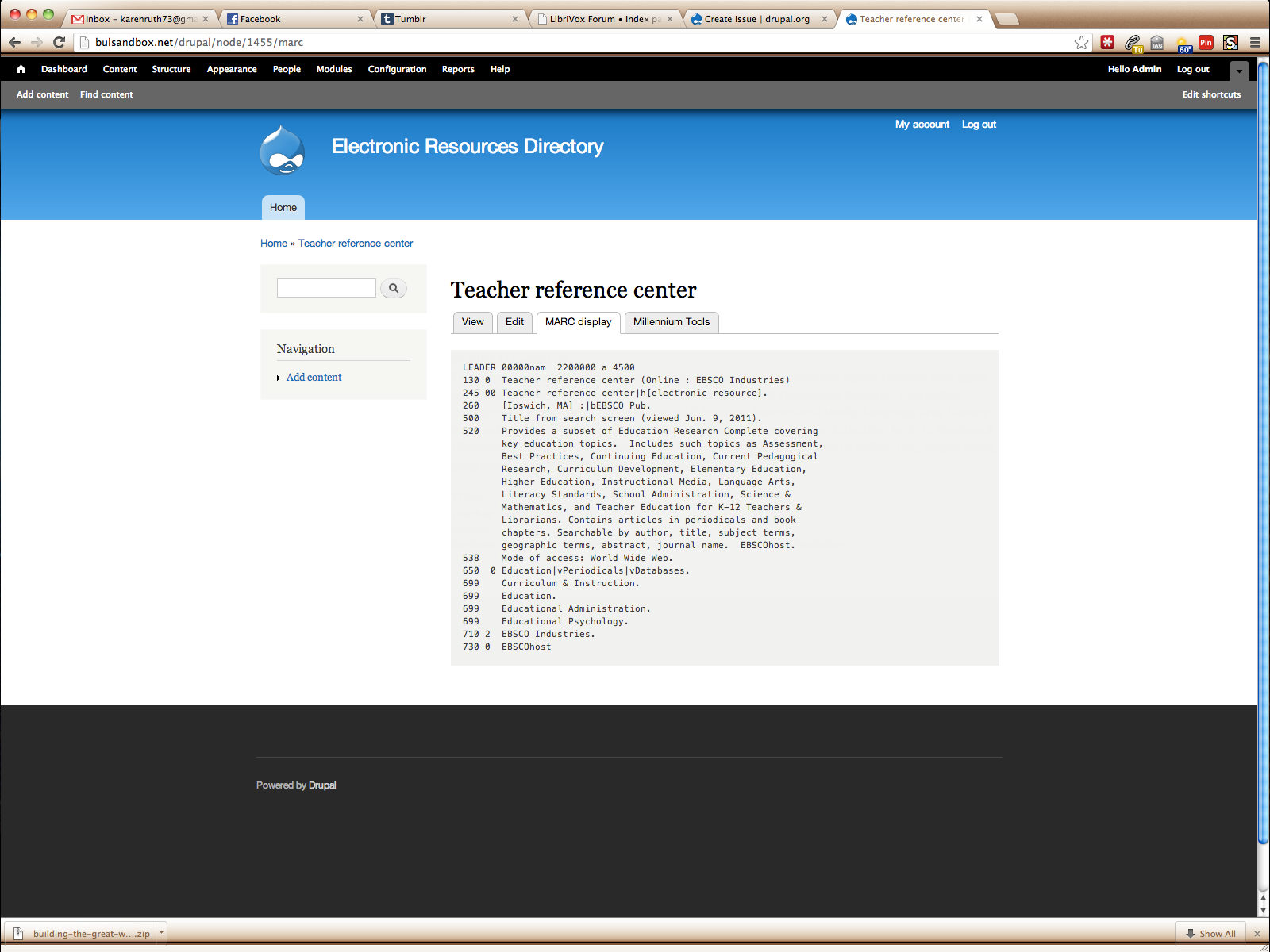Viewport: 1270px width, 952px height.
Task: Close the Tumblr browser tab
Action: (x=515, y=19)
